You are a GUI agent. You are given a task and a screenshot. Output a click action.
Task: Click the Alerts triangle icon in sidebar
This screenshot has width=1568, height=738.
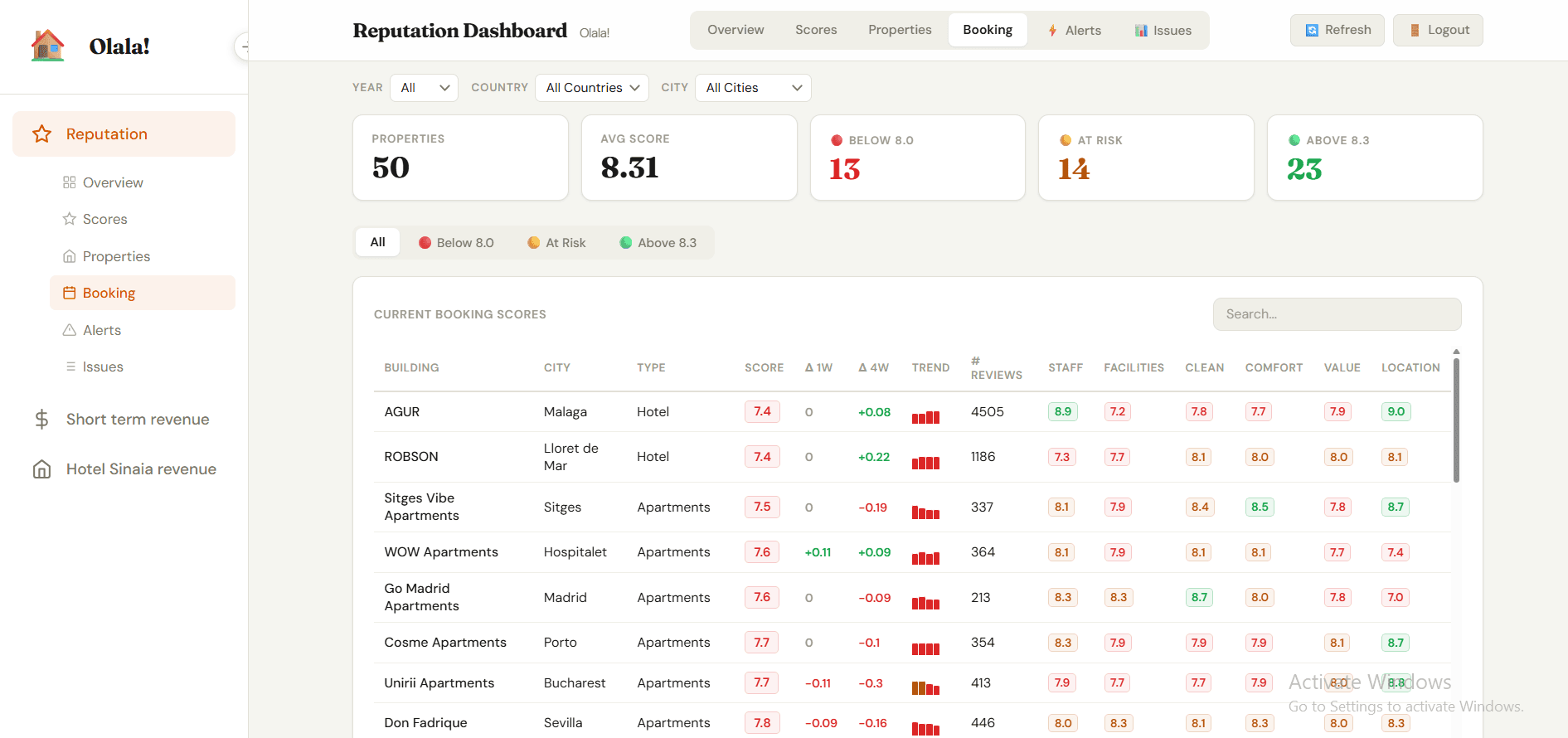coord(70,330)
